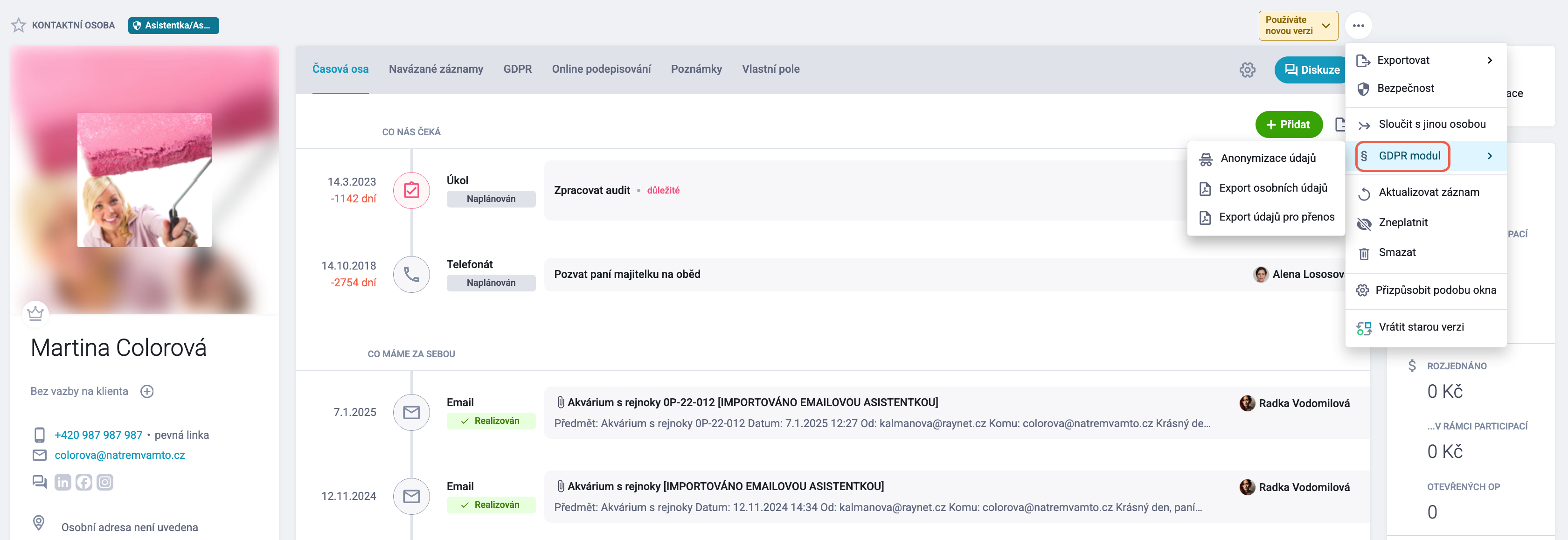1568x540 pixels.
Task: Select Anonymizace údajů
Action: pos(1265,158)
